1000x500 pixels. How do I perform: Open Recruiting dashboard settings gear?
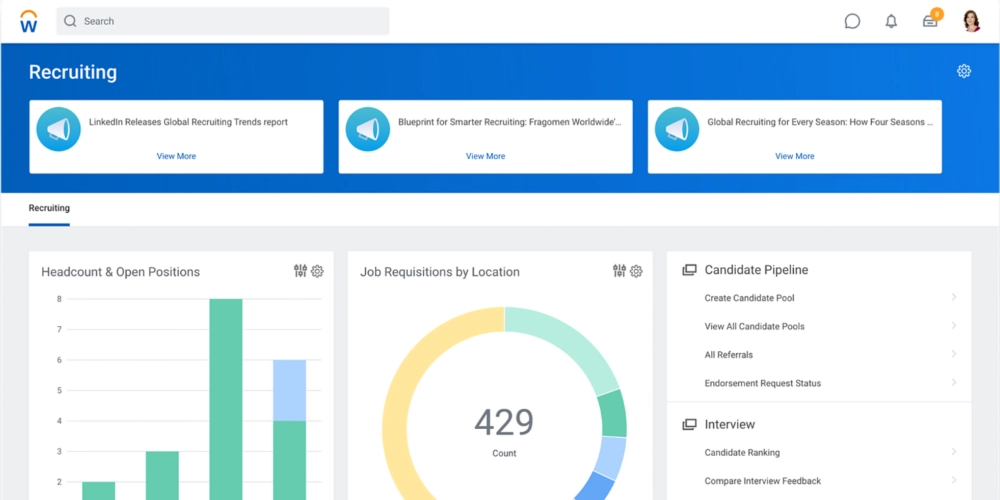coord(964,71)
